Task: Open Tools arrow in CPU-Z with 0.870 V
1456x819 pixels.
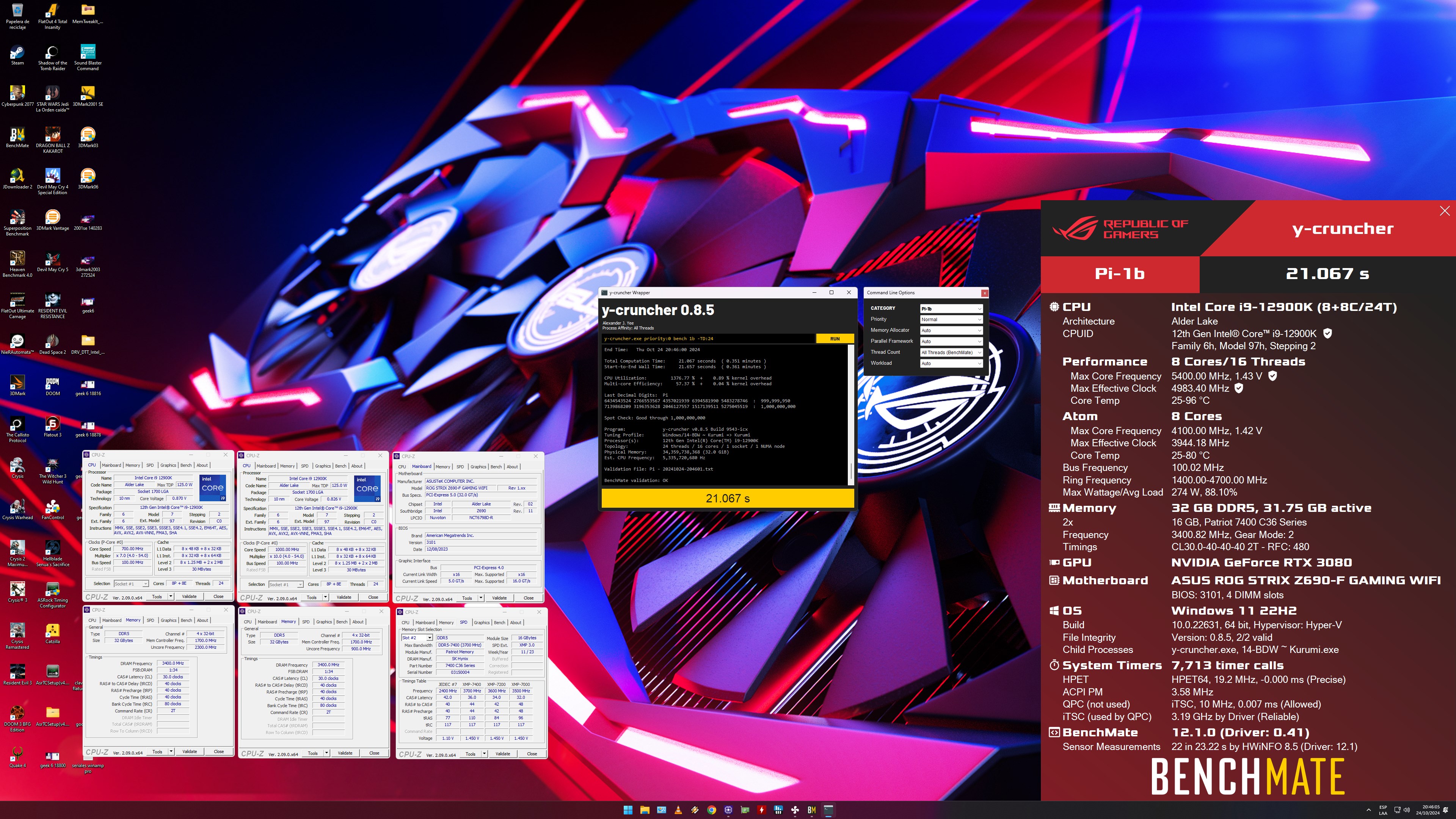Action: coord(171,596)
